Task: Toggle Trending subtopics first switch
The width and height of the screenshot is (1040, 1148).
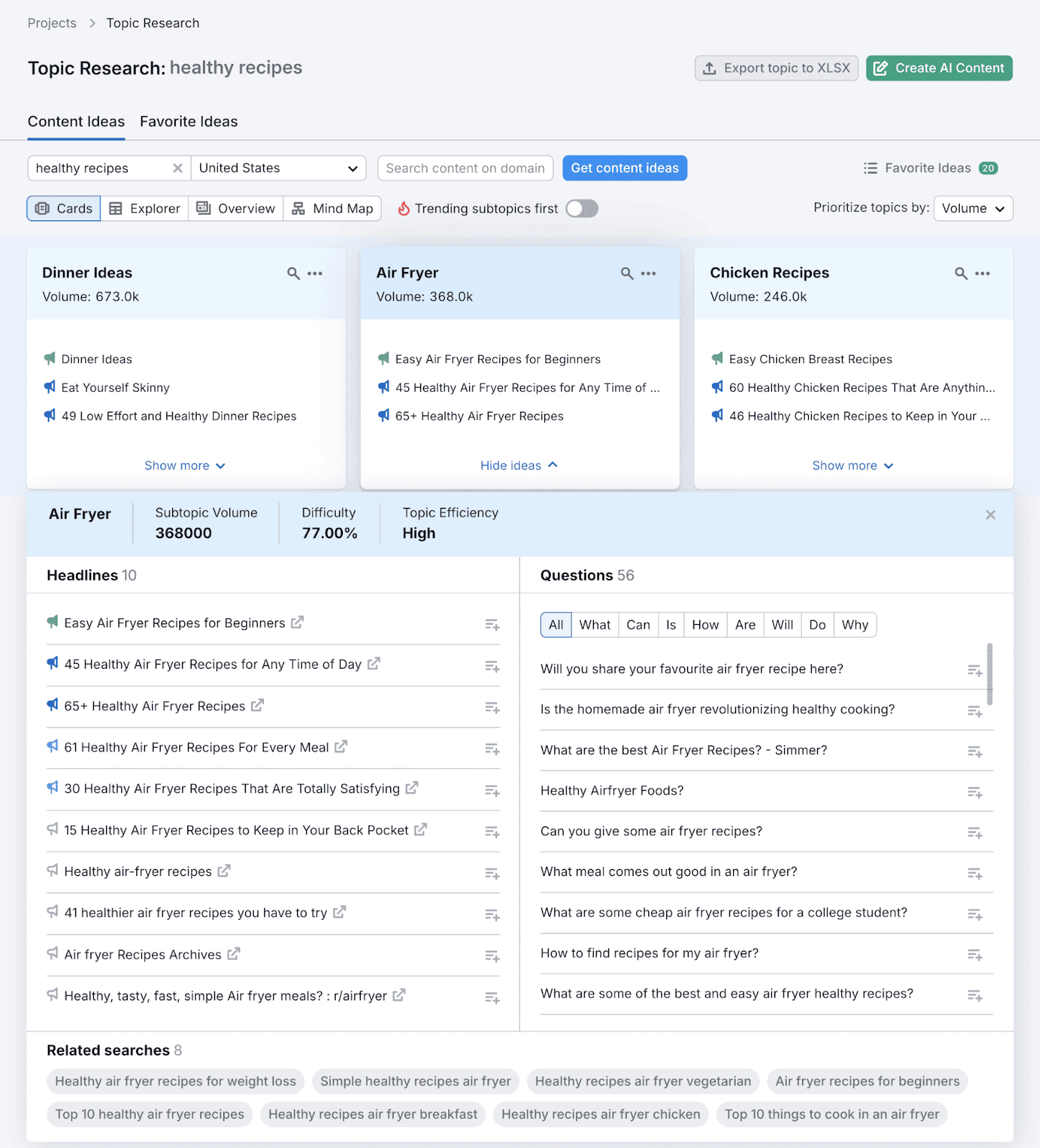Action: (x=582, y=209)
